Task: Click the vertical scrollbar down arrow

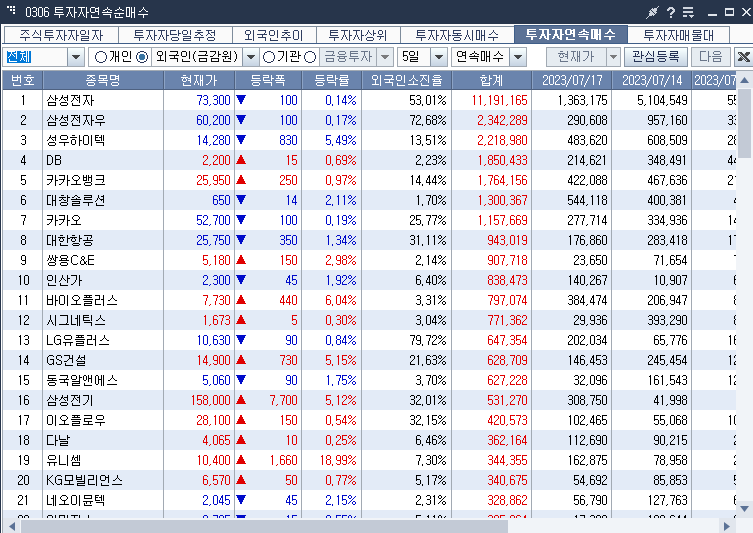Action: (744, 509)
